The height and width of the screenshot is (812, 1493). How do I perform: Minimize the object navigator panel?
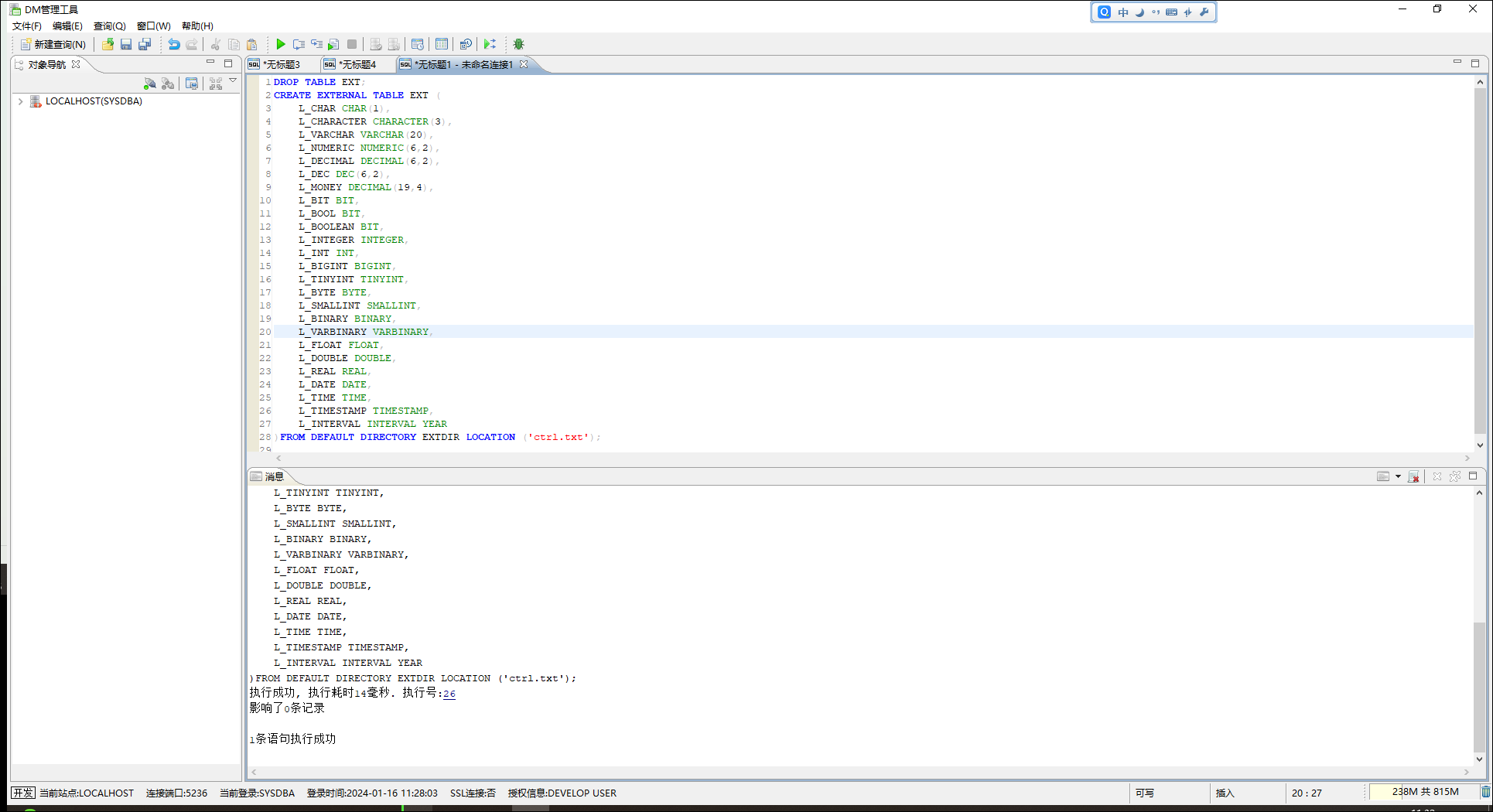click(210, 63)
